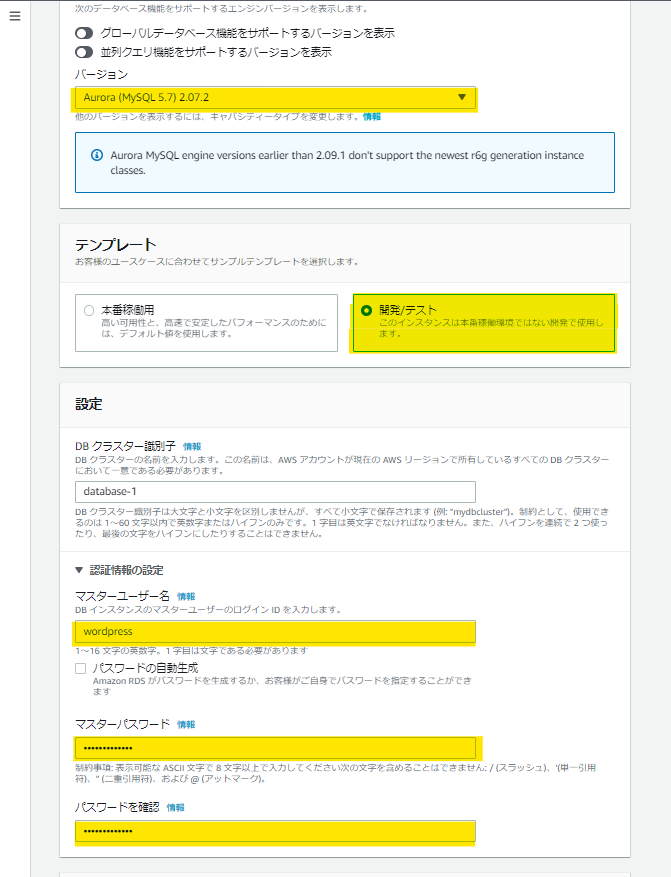The height and width of the screenshot is (877, 671).
Task: Toggle parallel query feature version display
Action: [84, 52]
